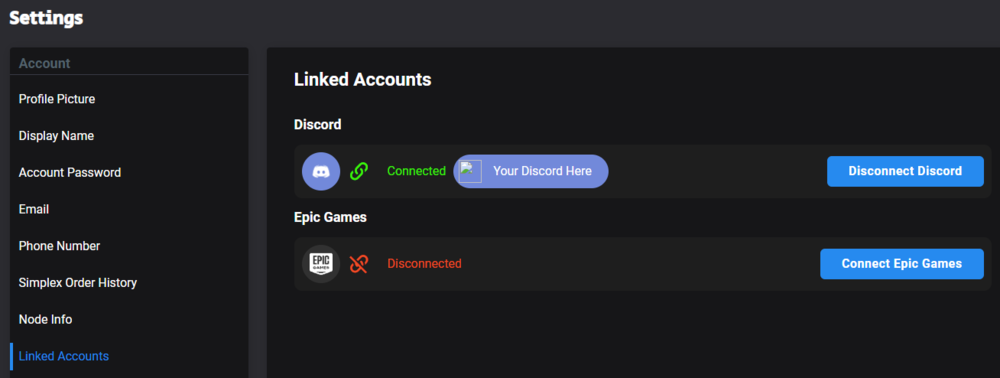This screenshot has height=378, width=1000.
Task: Click the Settings page title
Action: (46, 18)
